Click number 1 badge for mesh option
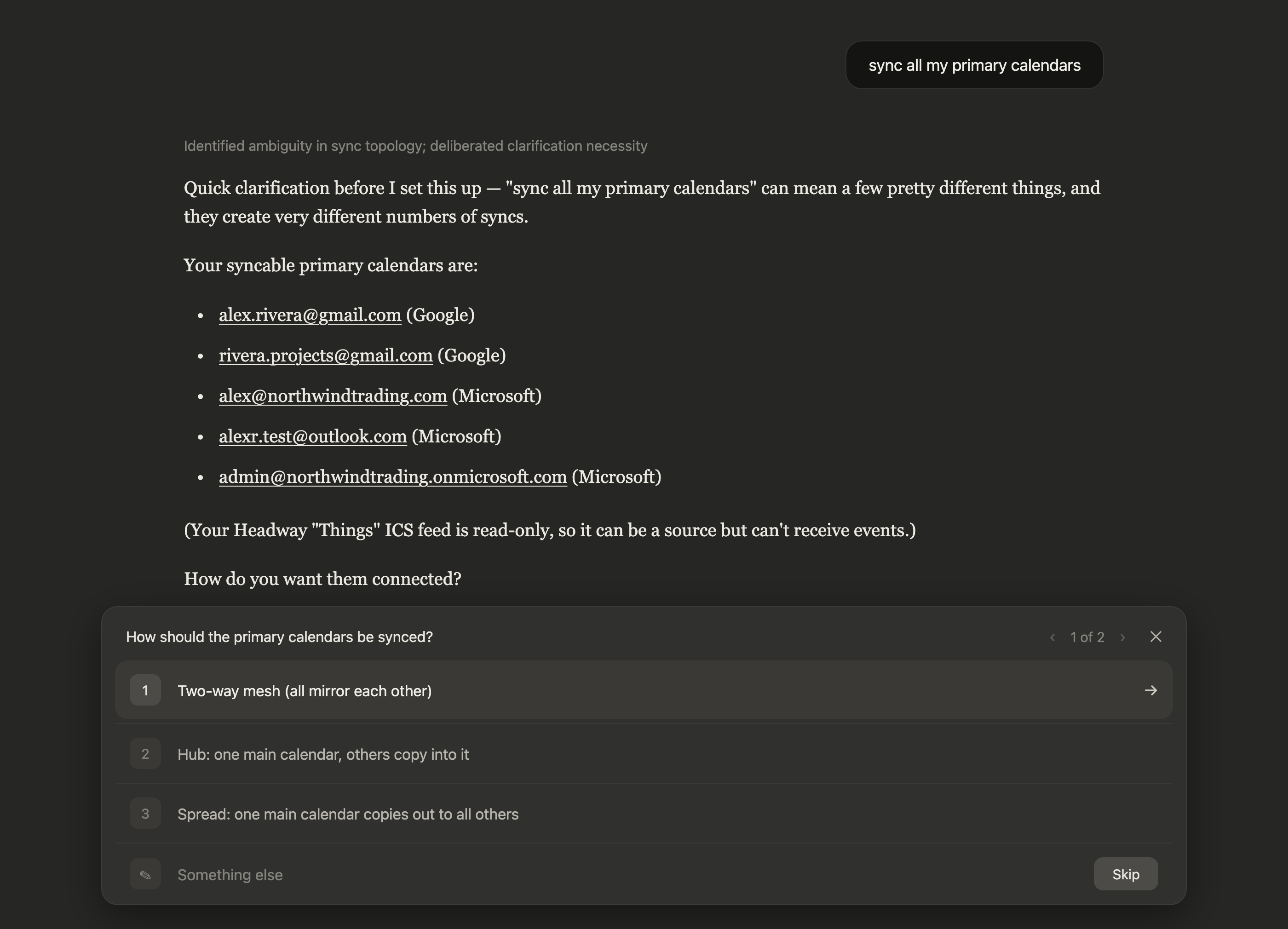This screenshot has width=1288, height=929. point(145,690)
